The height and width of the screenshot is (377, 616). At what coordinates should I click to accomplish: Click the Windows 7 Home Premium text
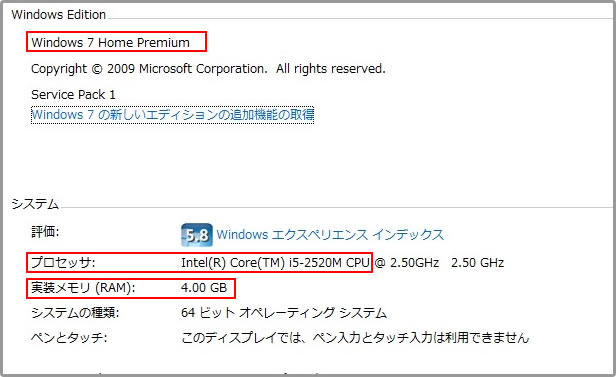coord(110,42)
